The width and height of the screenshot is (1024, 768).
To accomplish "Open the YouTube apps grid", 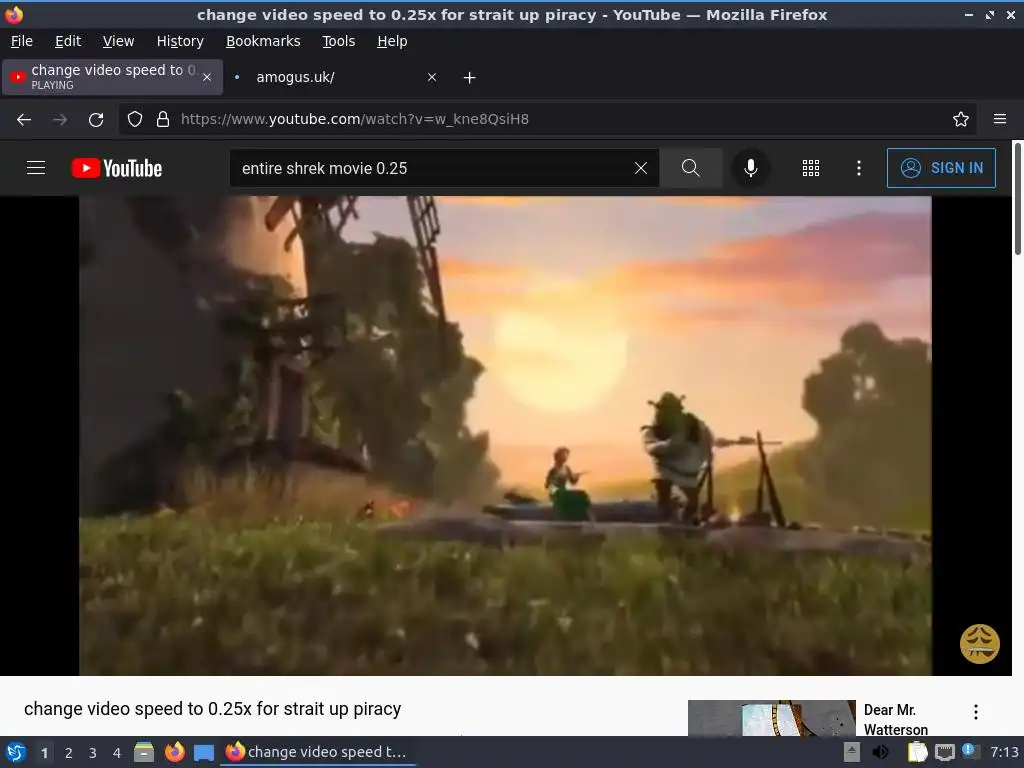I will [810, 168].
